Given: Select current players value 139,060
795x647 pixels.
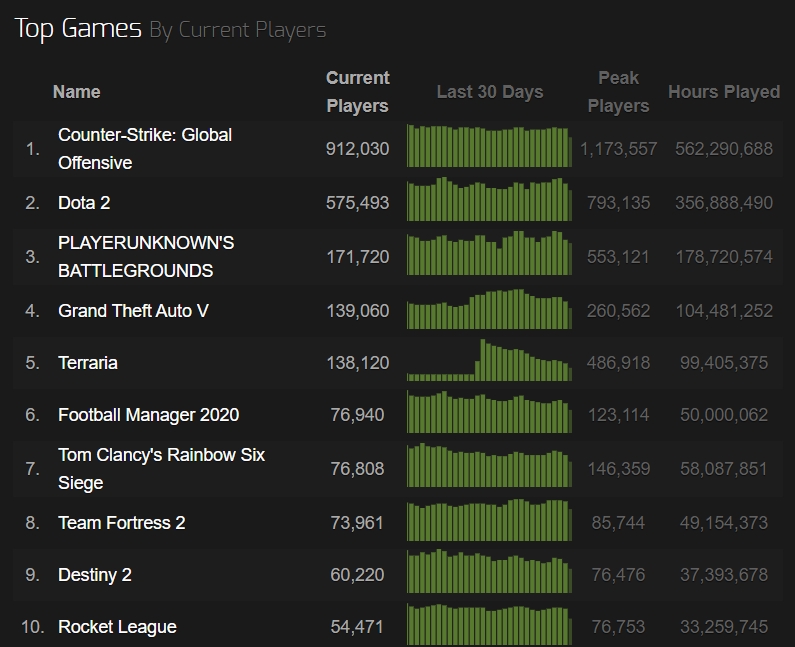Looking at the screenshot, I should (357, 311).
